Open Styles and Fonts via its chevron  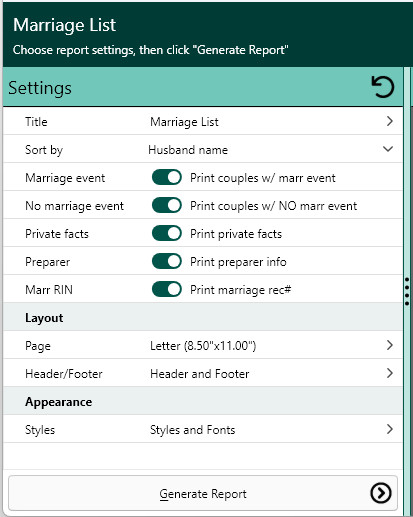tap(390, 429)
